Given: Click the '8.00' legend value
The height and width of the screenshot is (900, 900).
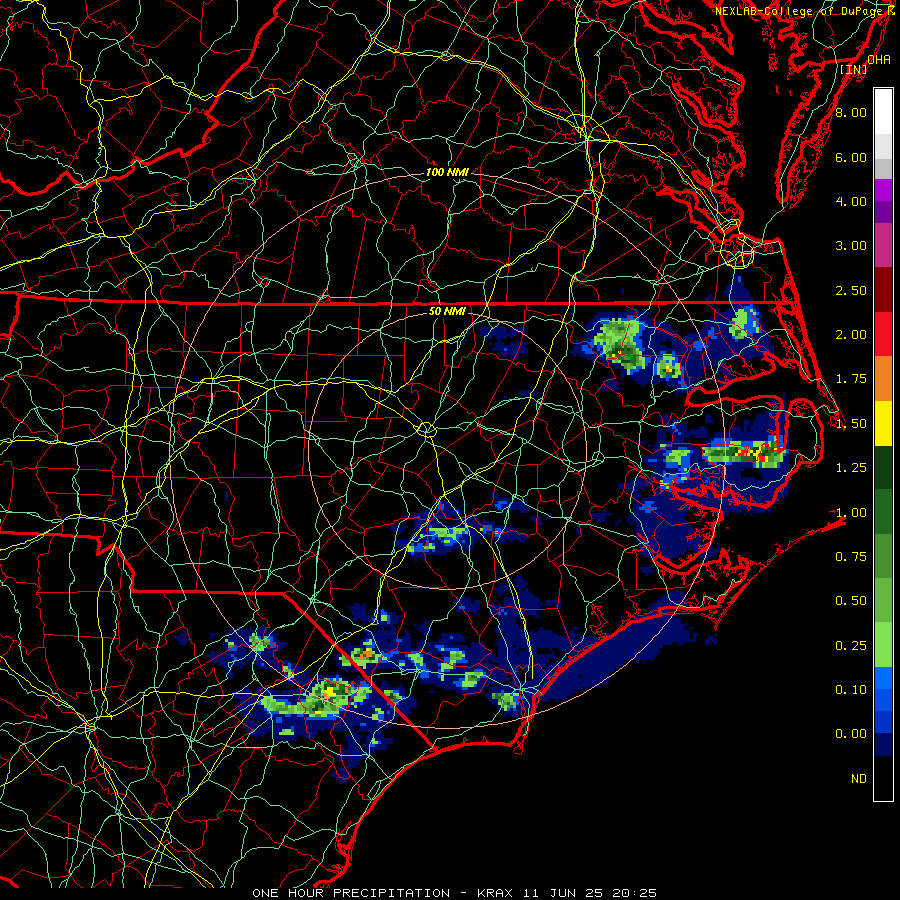Looking at the screenshot, I should (x=851, y=112).
